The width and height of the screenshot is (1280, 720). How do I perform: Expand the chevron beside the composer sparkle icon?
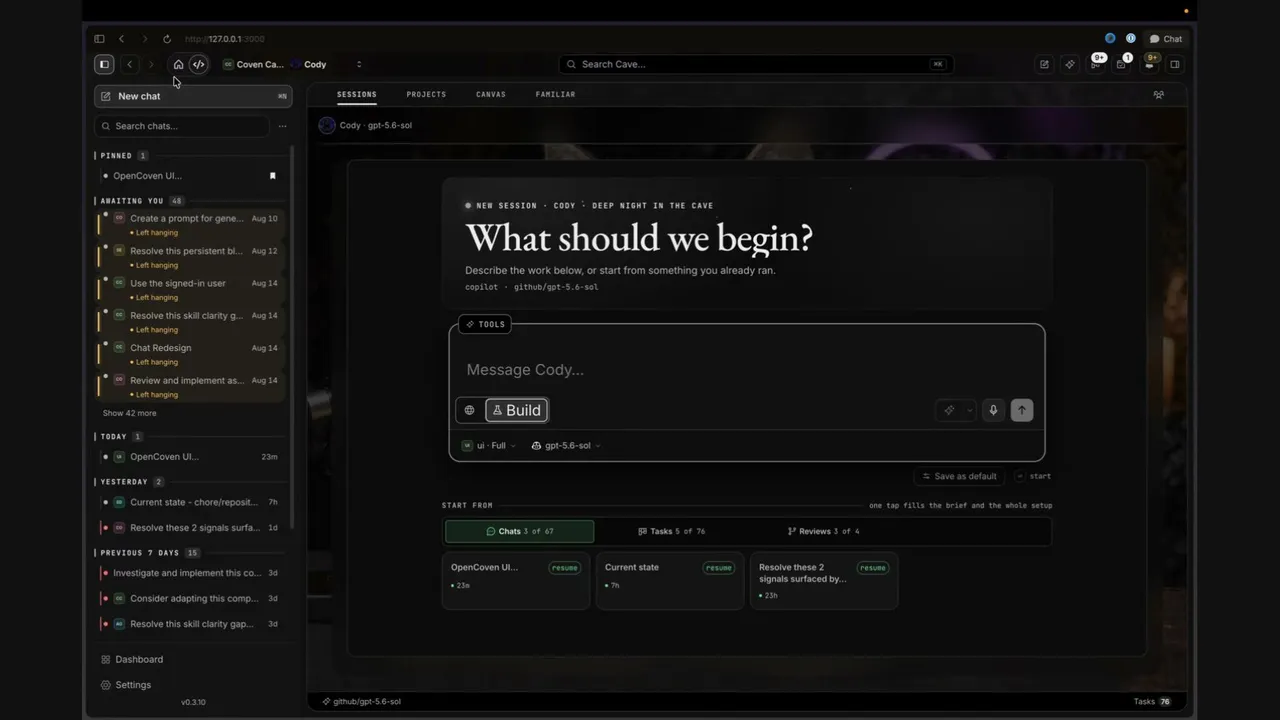(969, 410)
